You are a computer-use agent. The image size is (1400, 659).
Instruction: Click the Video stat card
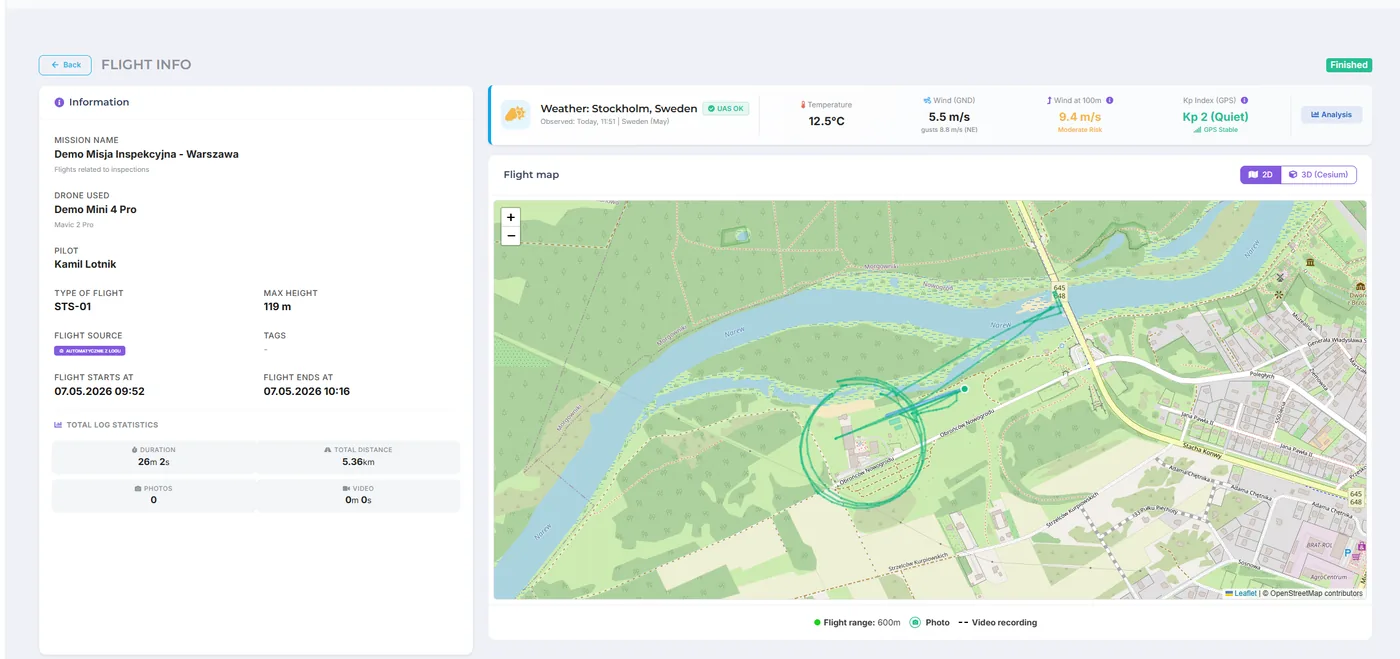tap(358, 495)
